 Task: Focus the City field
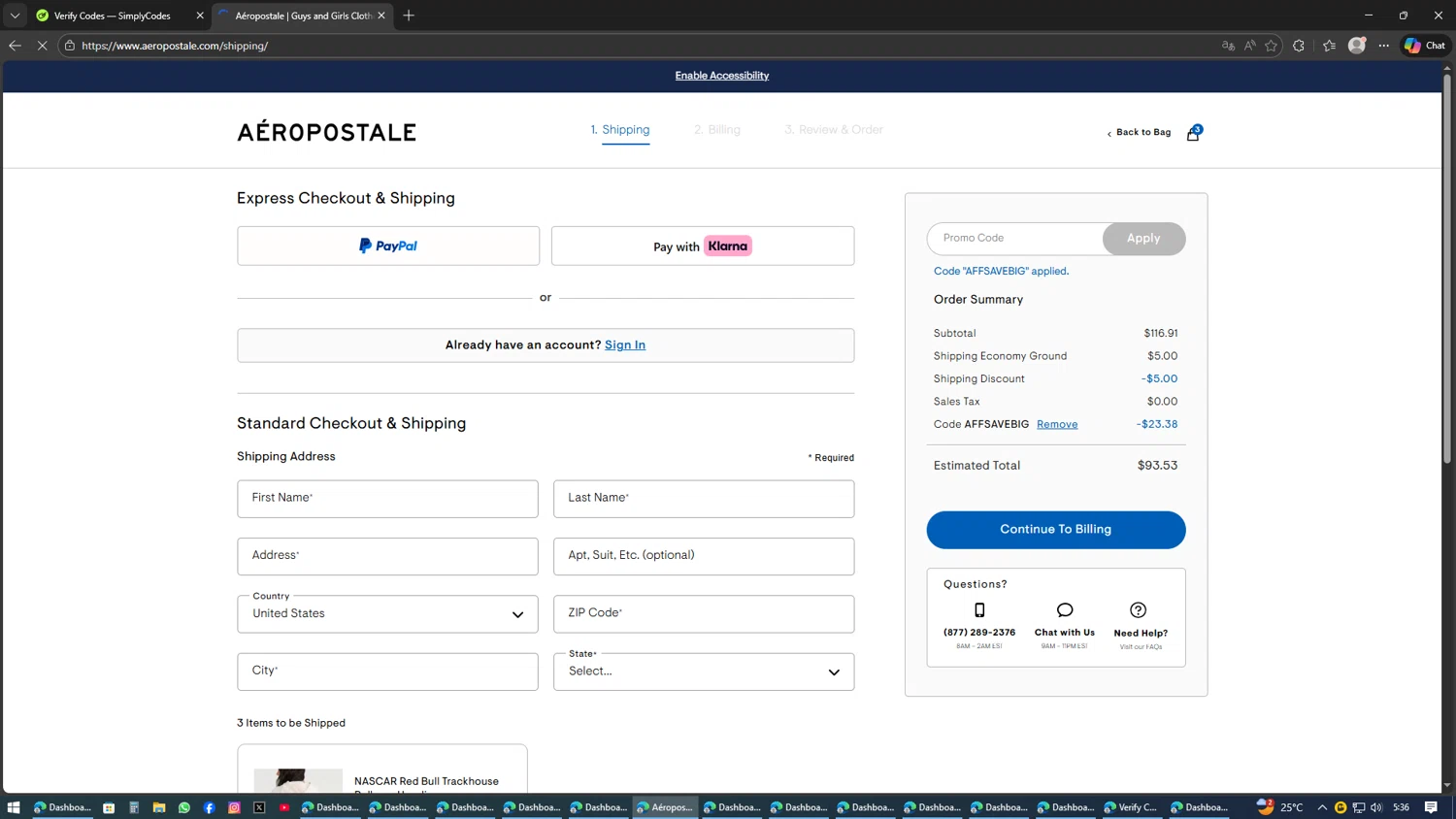[387, 672]
